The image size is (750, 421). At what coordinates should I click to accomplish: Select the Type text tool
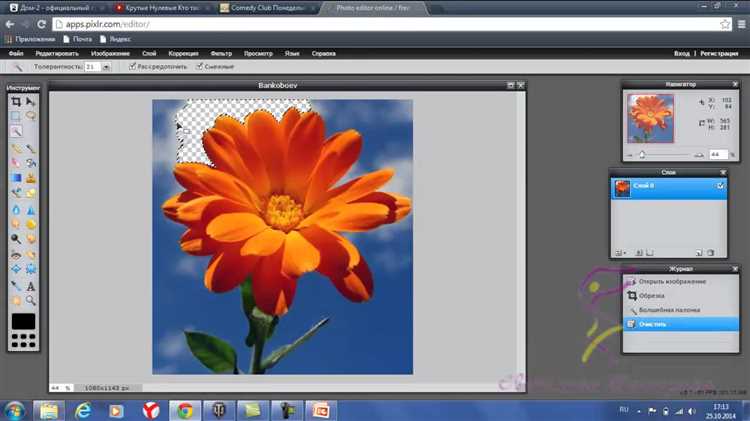pos(31,286)
